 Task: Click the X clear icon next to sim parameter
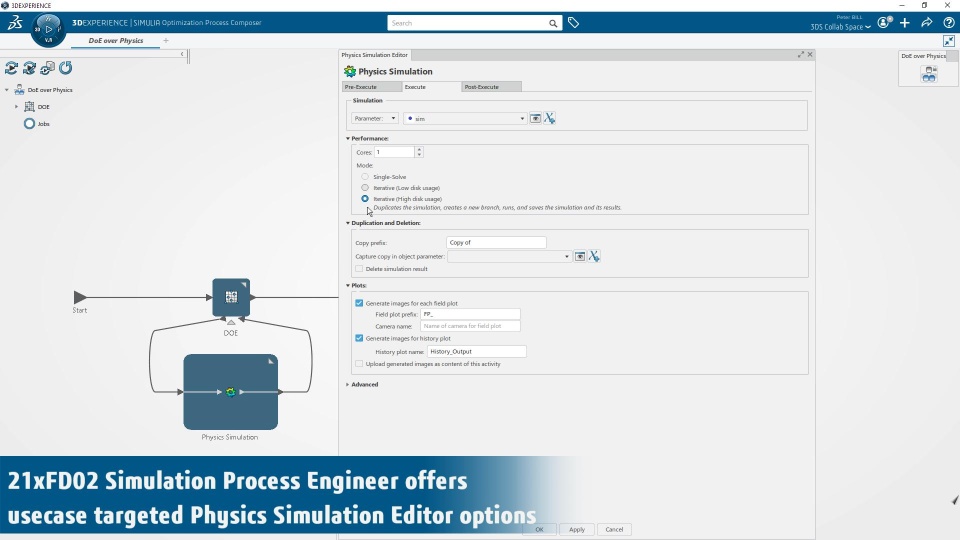(549, 118)
